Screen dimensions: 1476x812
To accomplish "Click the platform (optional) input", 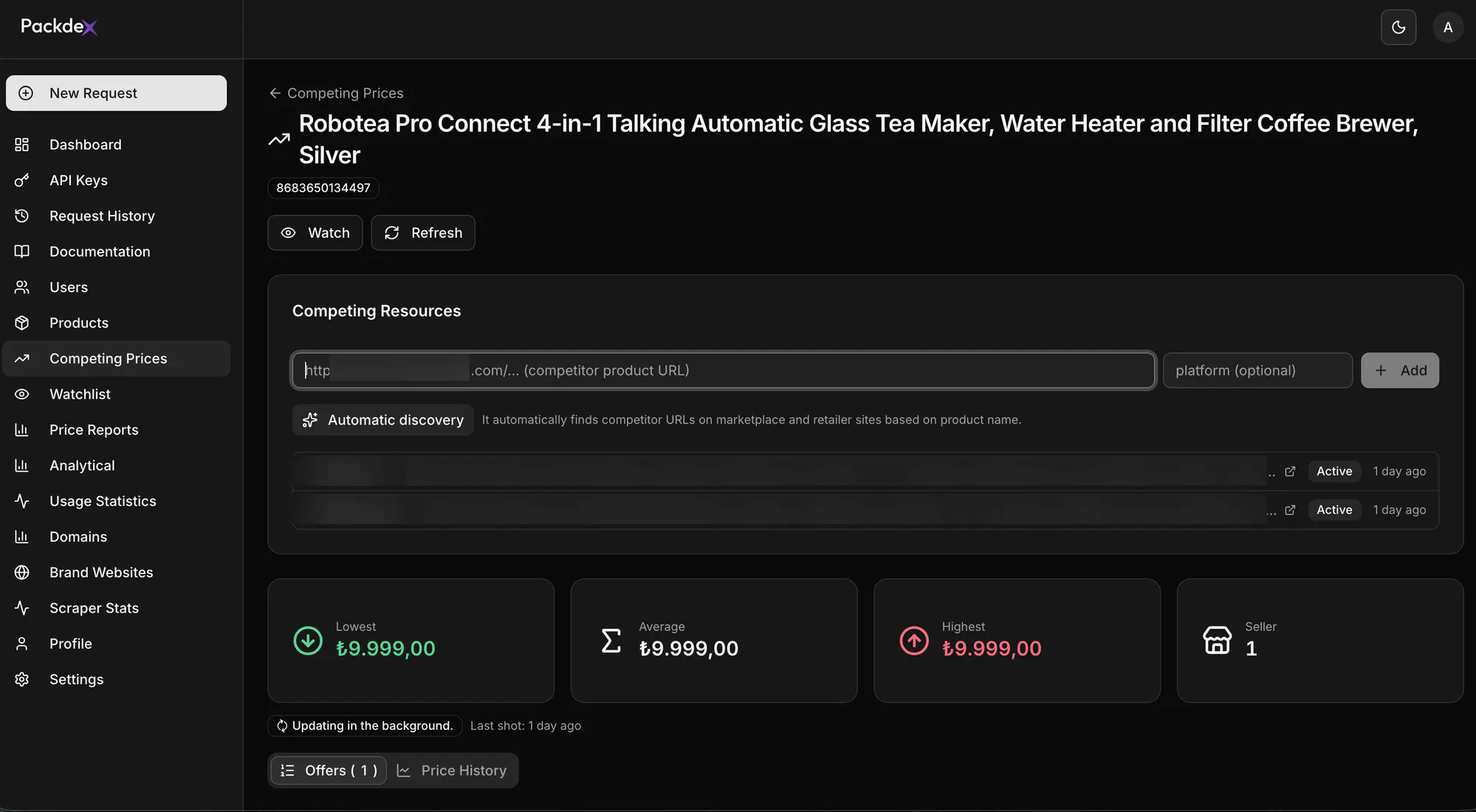I will 1257,371.
